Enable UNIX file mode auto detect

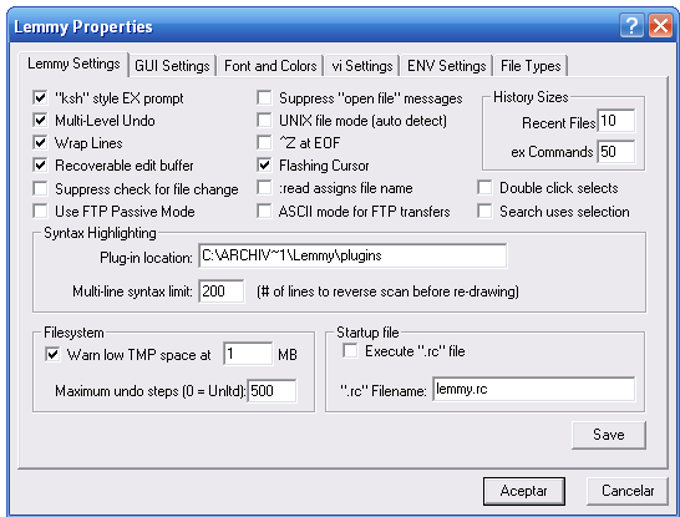tap(264, 121)
